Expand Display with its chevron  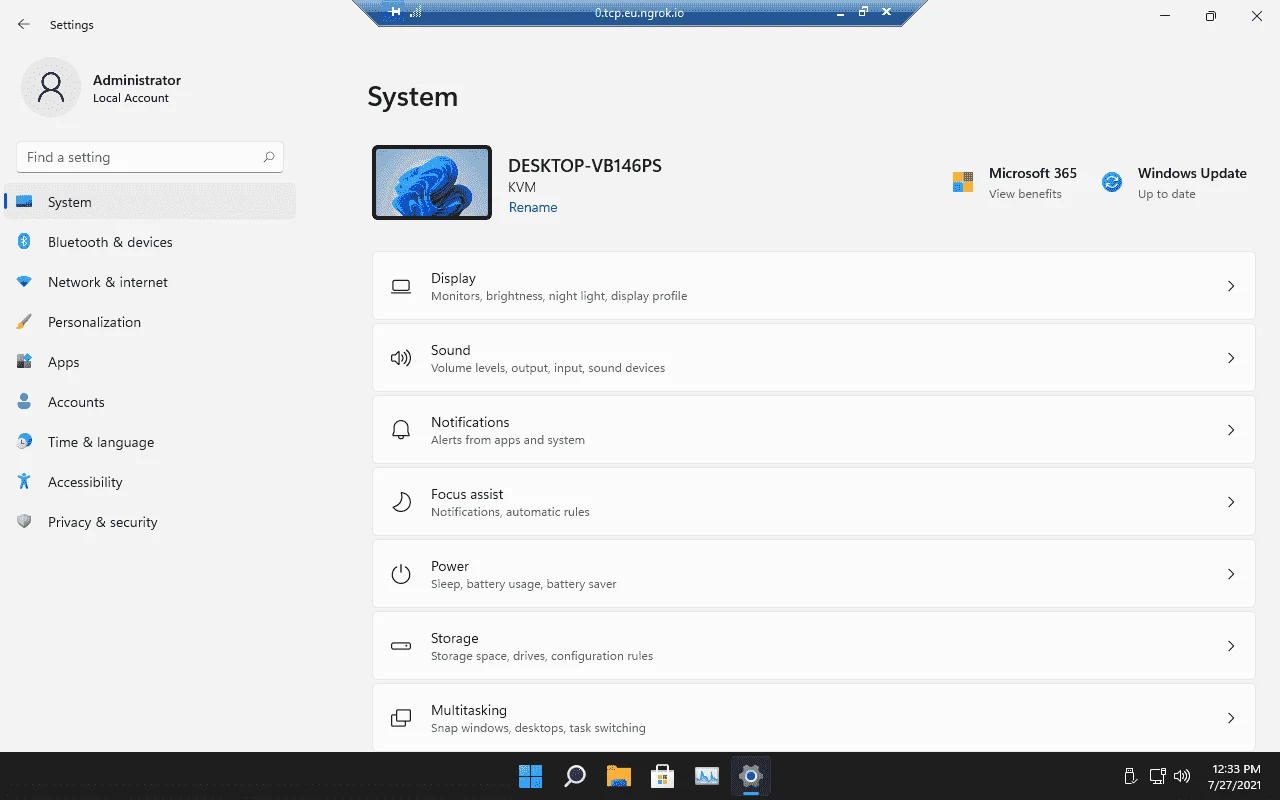click(1231, 286)
